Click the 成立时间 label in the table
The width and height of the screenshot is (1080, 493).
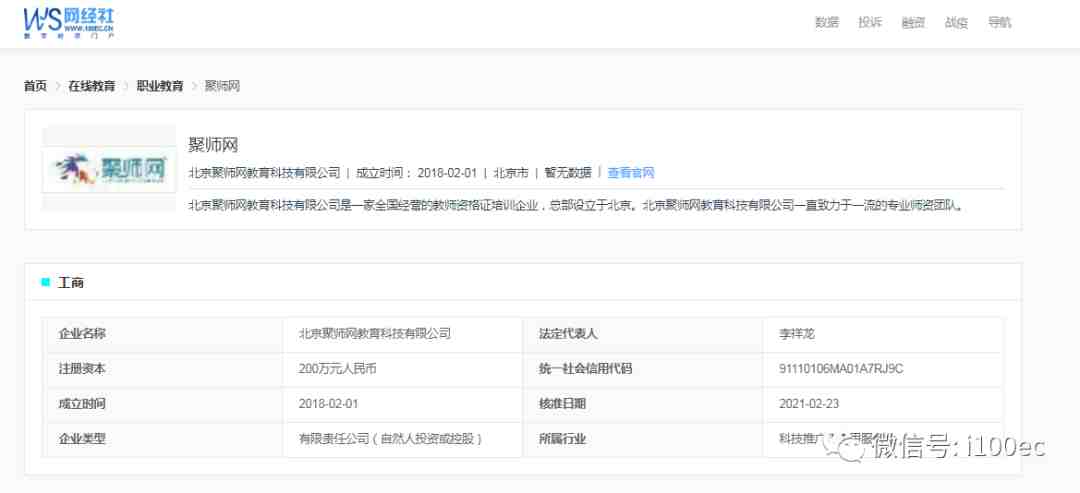[82, 404]
